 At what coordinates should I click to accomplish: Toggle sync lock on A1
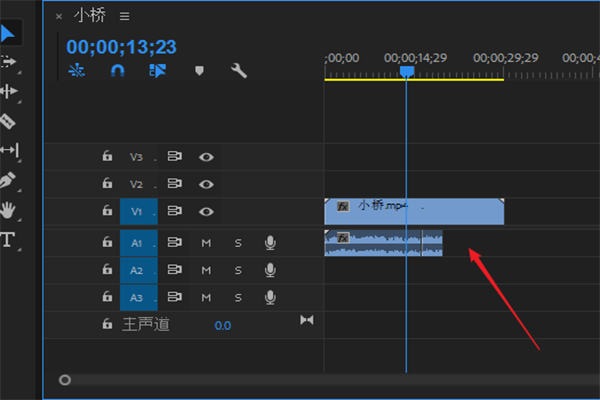pos(174,242)
